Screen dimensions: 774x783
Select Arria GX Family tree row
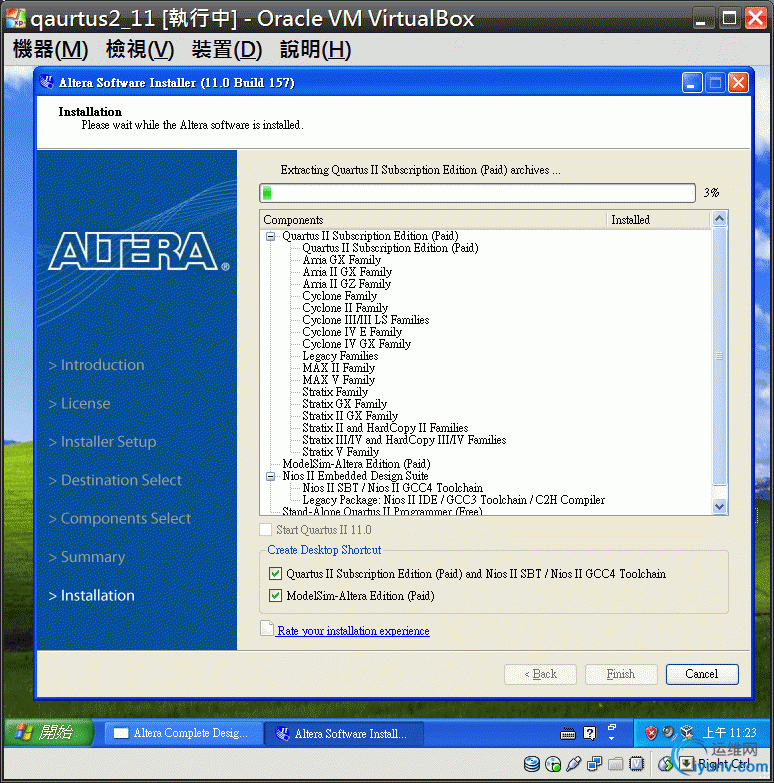pyautogui.click(x=342, y=260)
